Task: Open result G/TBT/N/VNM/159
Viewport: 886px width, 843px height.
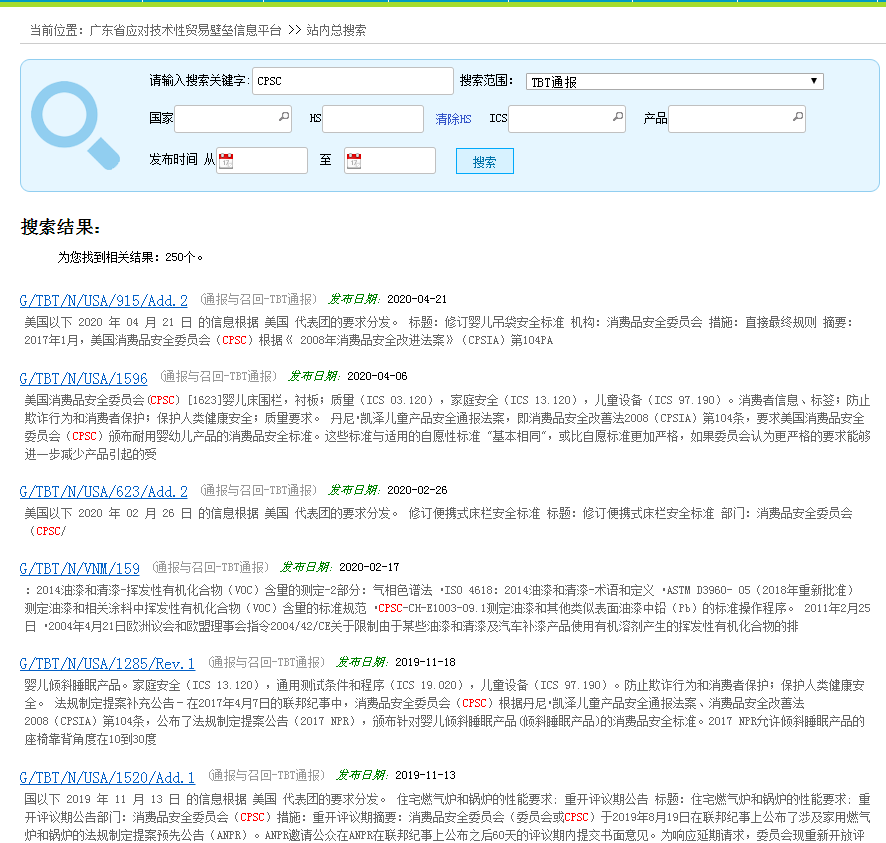Action: 79,568
